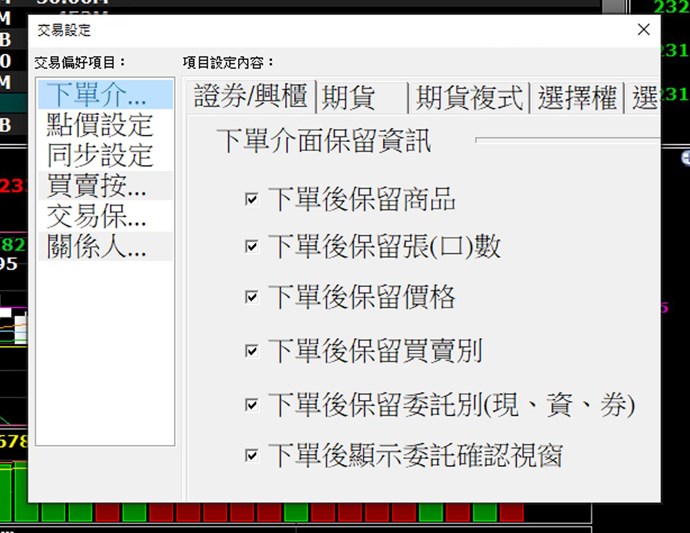Click the 項目設定內容 label
The height and width of the screenshot is (533, 690).
click(x=228, y=62)
